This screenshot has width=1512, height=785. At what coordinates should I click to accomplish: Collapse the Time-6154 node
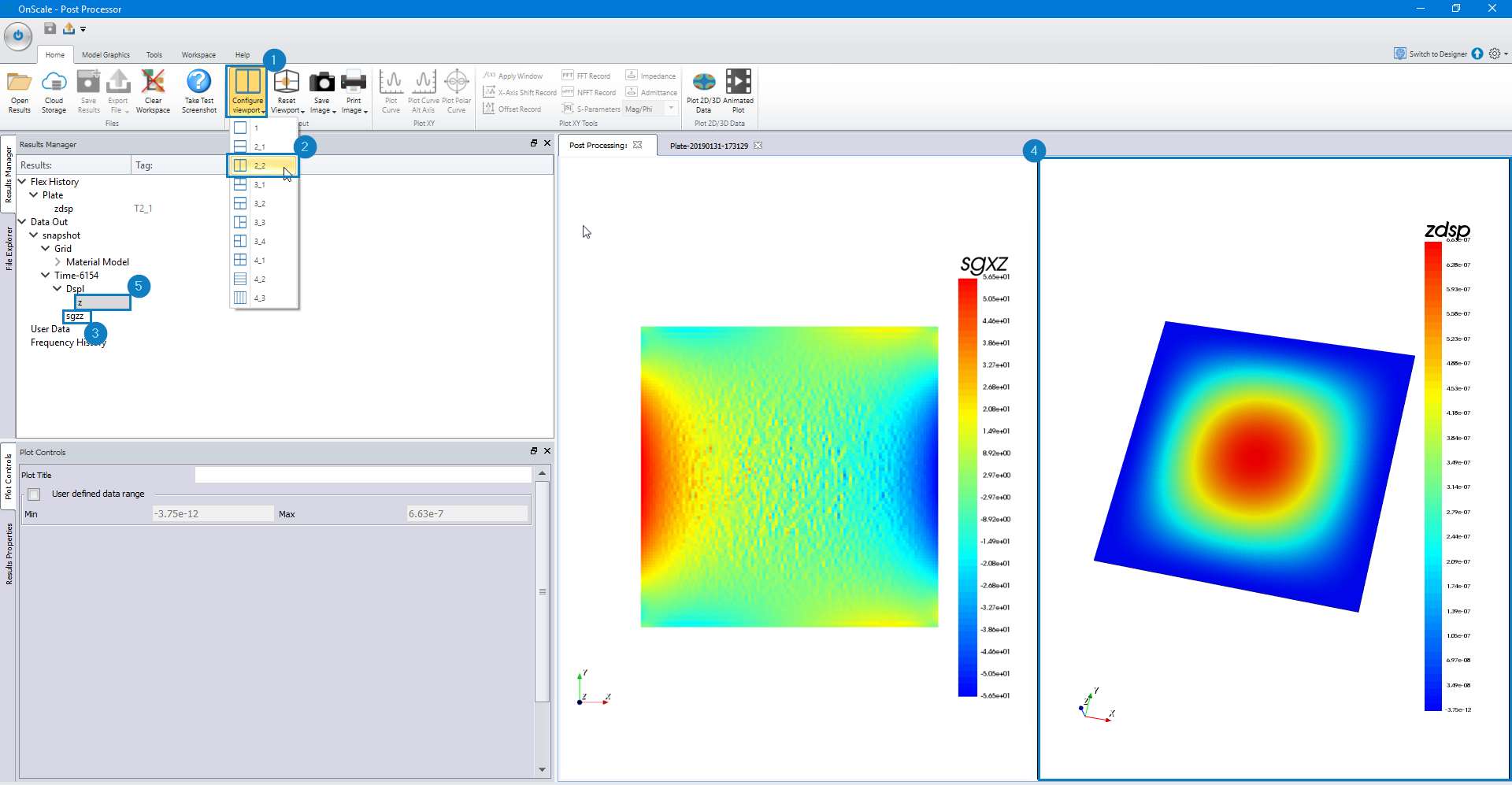pyautogui.click(x=46, y=275)
